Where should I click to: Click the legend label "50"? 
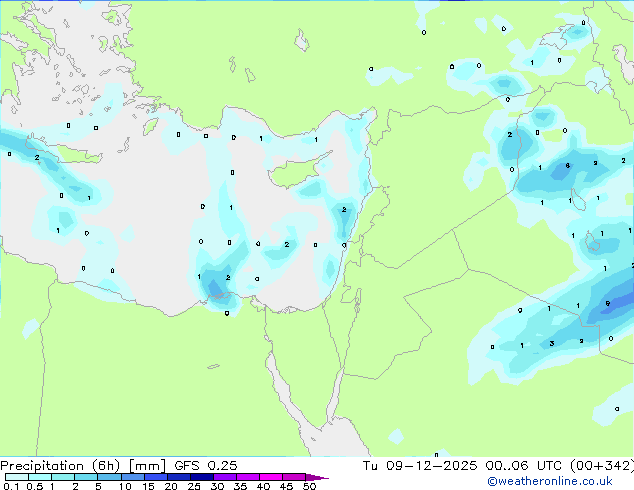click(x=309, y=486)
